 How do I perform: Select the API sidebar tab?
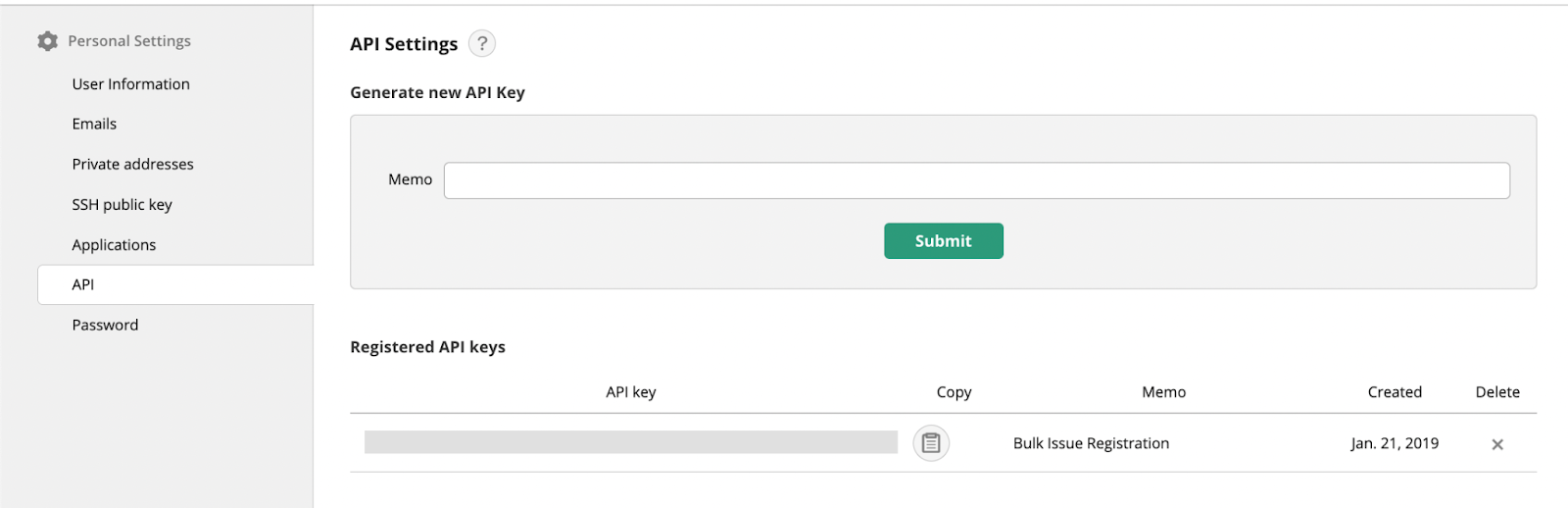[x=175, y=284]
